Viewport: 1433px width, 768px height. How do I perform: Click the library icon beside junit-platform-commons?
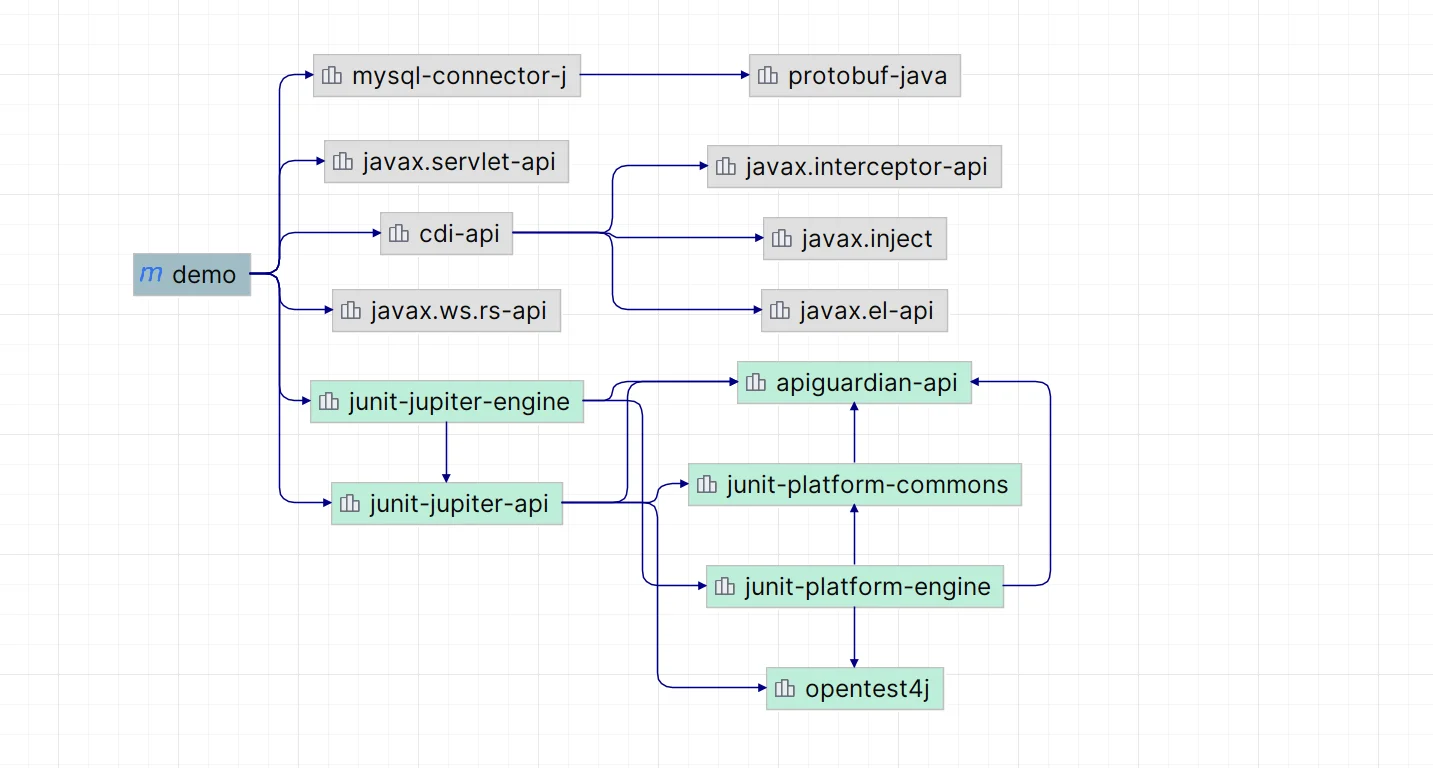707,485
